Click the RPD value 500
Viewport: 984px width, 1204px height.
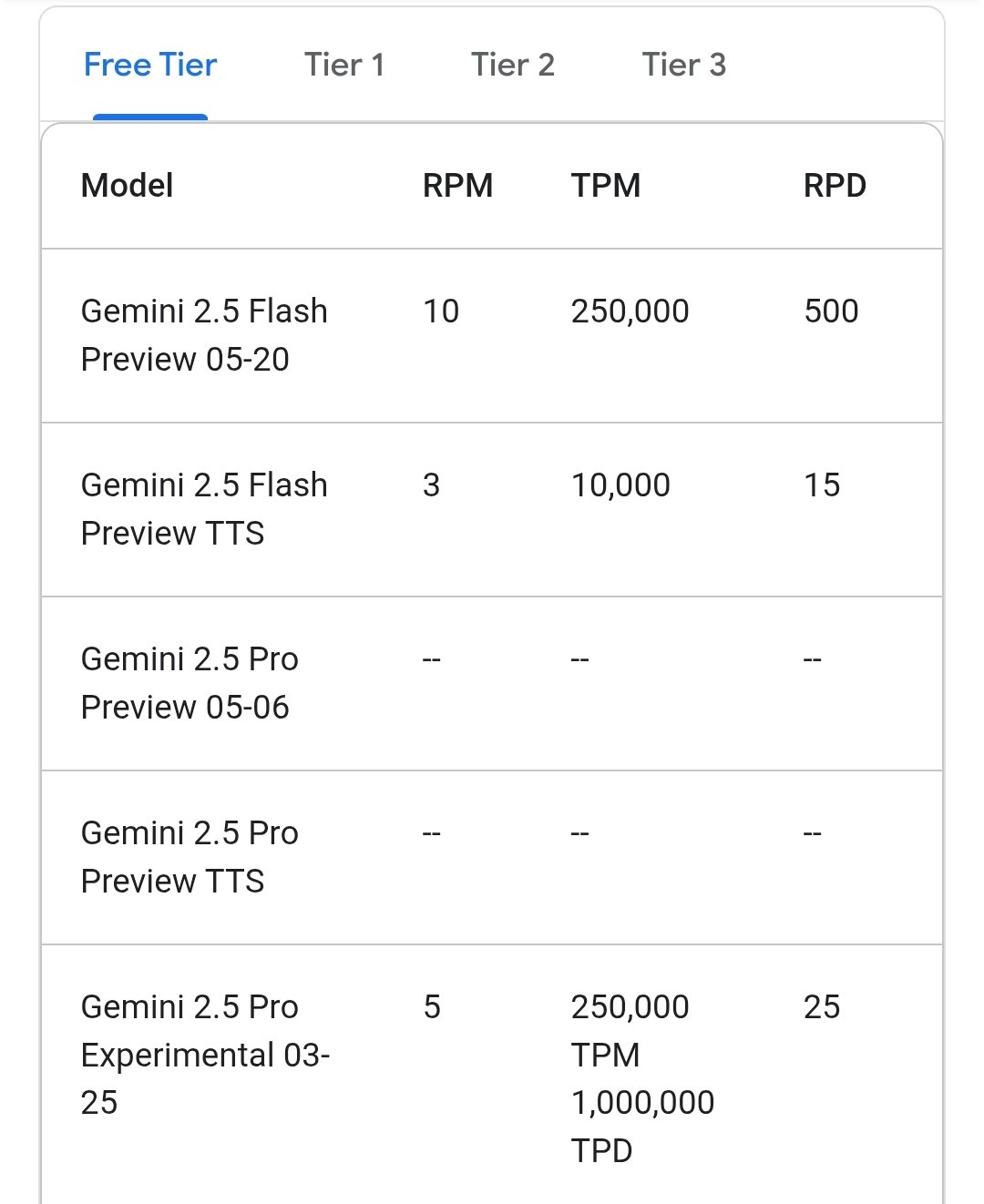click(x=831, y=311)
